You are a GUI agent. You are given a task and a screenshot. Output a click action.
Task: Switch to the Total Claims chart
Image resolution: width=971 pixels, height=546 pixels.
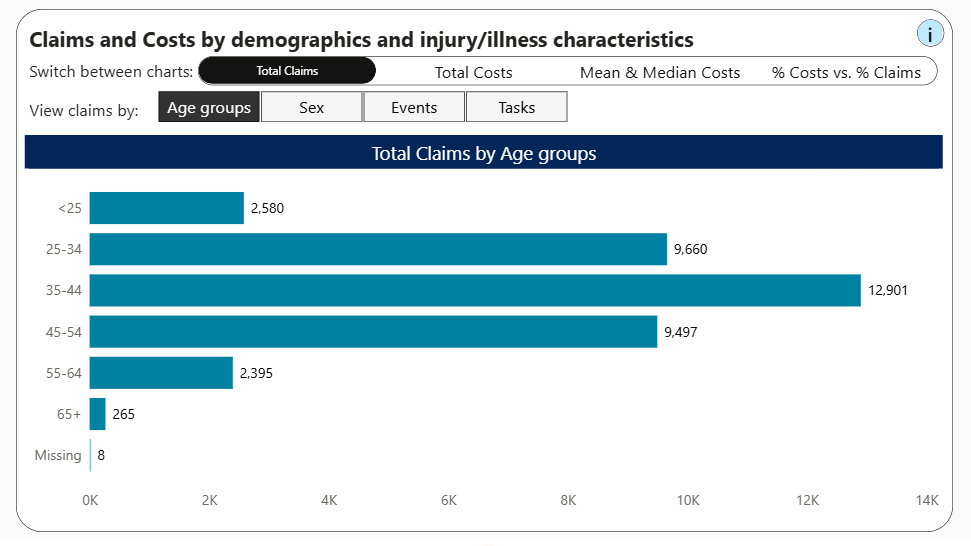[287, 71]
